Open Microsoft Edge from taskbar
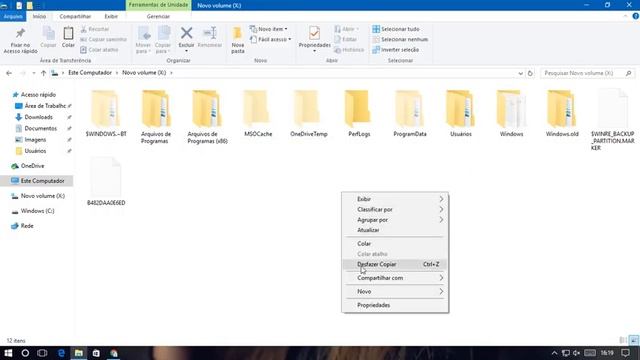Image resolution: width=640 pixels, height=360 pixels. (61, 353)
